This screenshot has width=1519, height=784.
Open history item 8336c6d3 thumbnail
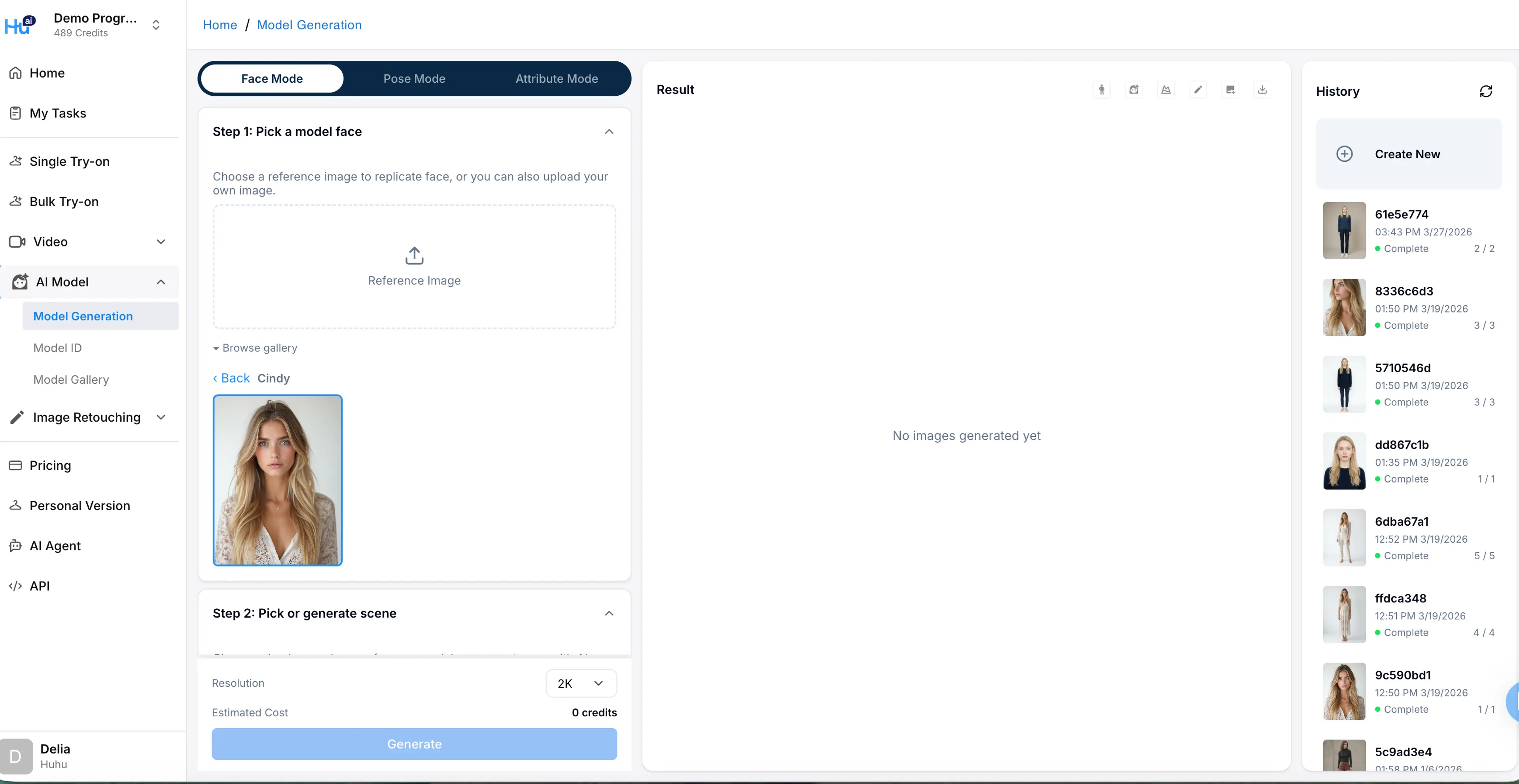coord(1344,307)
